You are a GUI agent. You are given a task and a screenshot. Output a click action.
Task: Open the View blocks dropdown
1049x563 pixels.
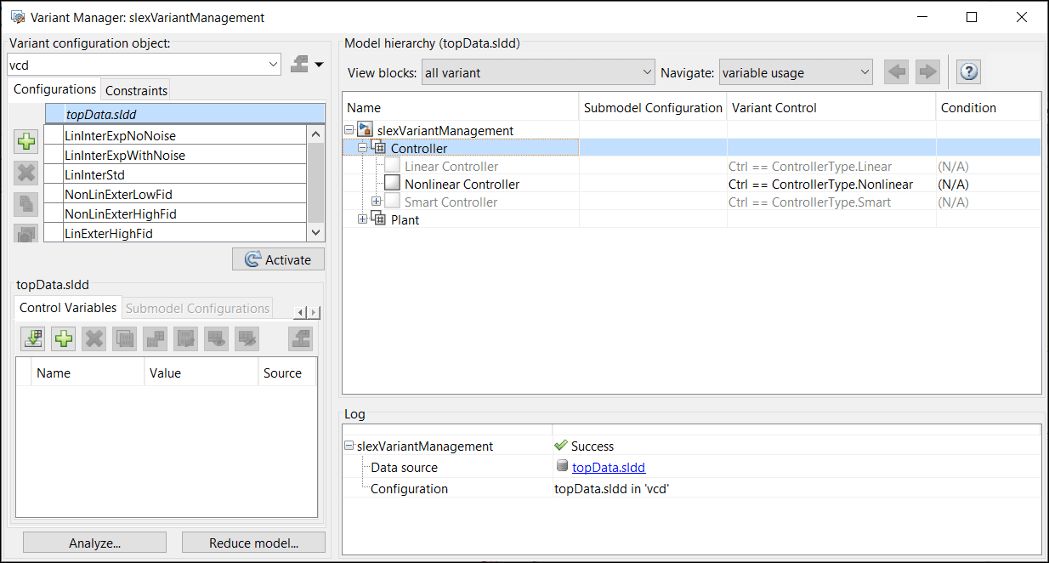(646, 72)
